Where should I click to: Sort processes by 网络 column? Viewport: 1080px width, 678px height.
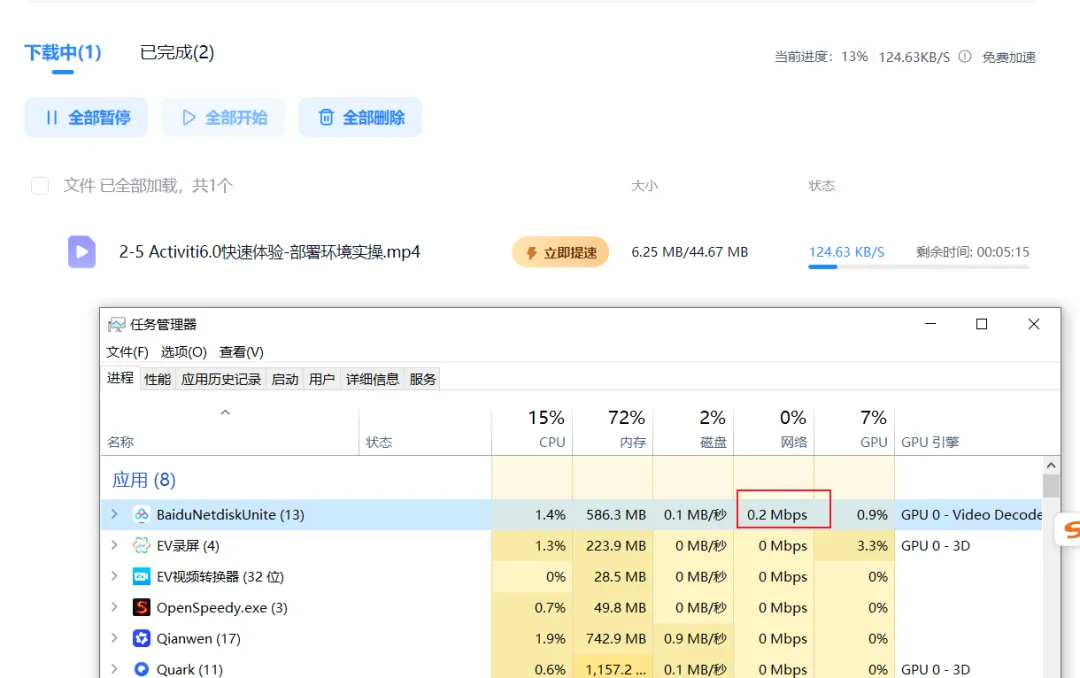click(x=774, y=430)
